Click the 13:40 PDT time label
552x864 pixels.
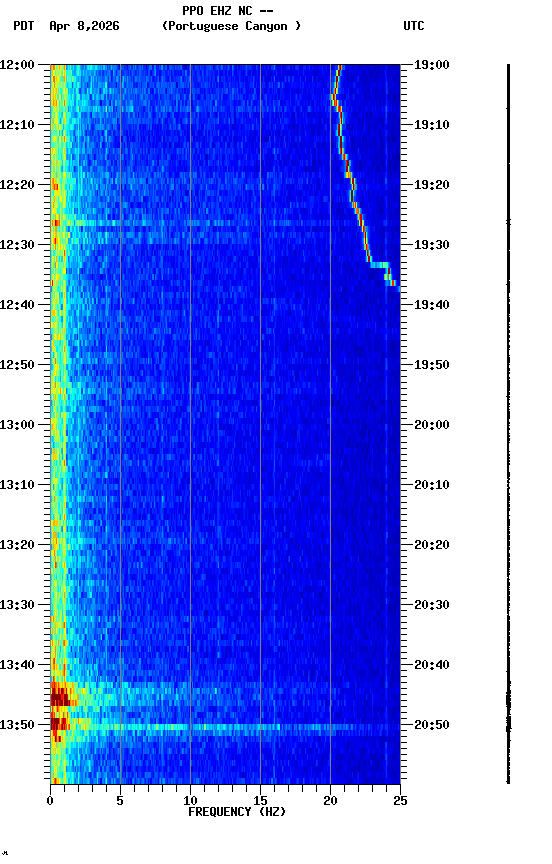click(17, 665)
